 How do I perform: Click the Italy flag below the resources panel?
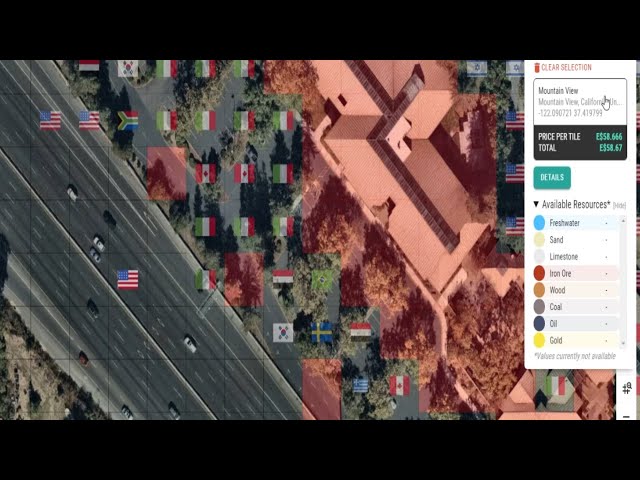pyautogui.click(x=555, y=386)
